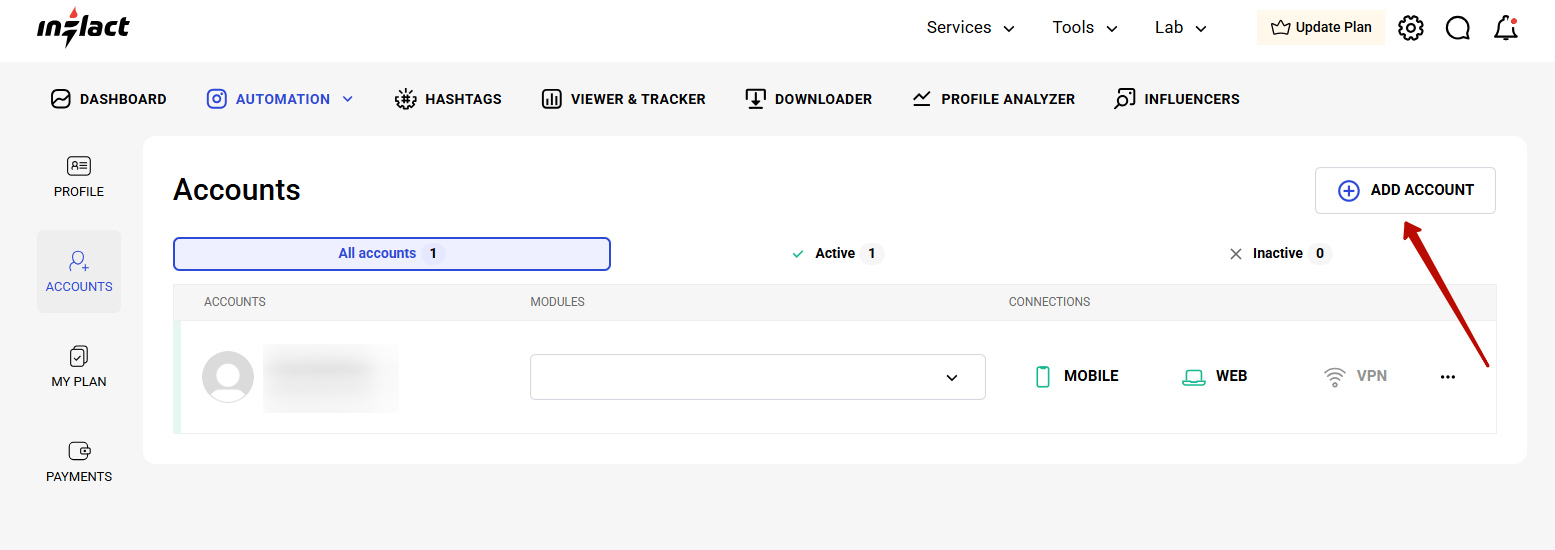Viewport: 1555px width, 550px height.
Task: Switch to the Active accounts tab
Action: [836, 254]
